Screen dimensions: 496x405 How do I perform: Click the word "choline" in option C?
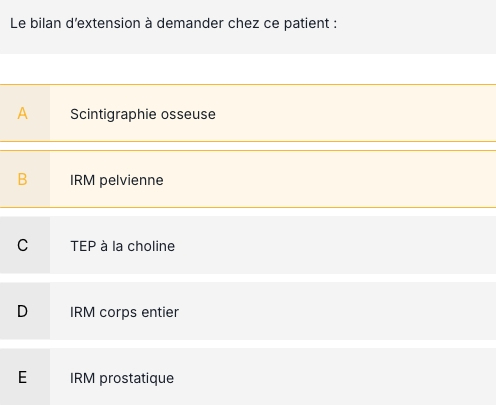151,246
